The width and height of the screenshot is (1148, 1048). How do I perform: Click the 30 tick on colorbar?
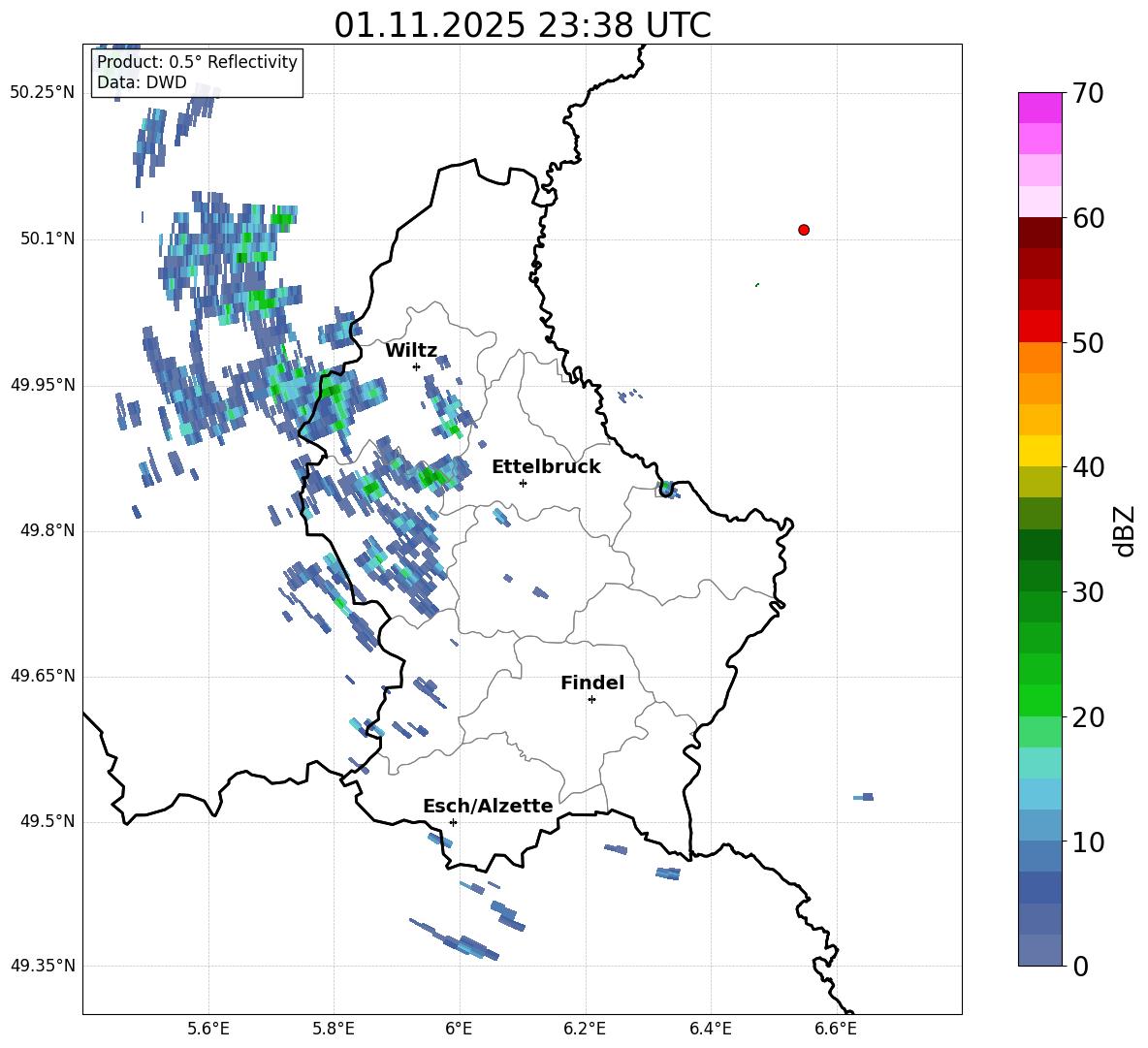[x=1088, y=592]
